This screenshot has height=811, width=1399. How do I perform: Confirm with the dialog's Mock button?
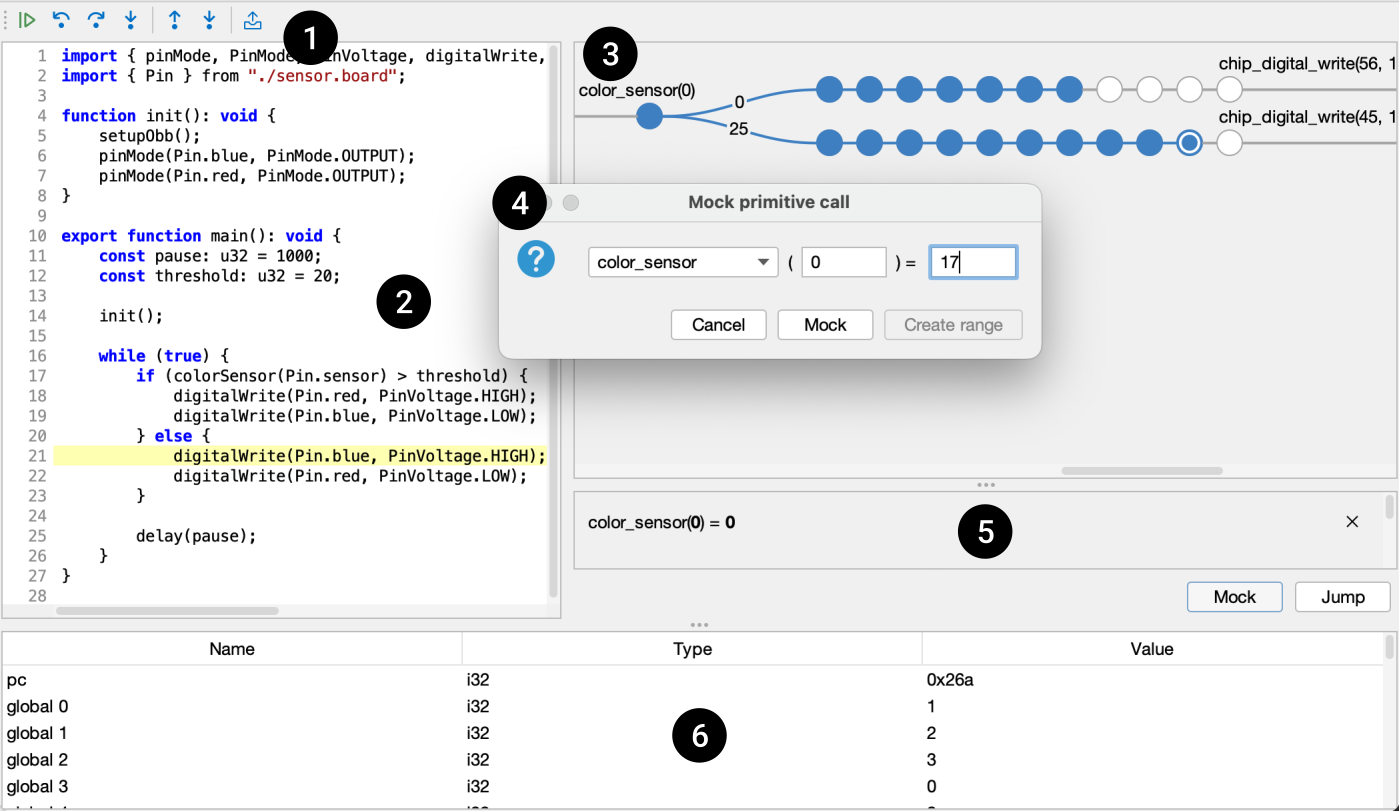pos(825,325)
